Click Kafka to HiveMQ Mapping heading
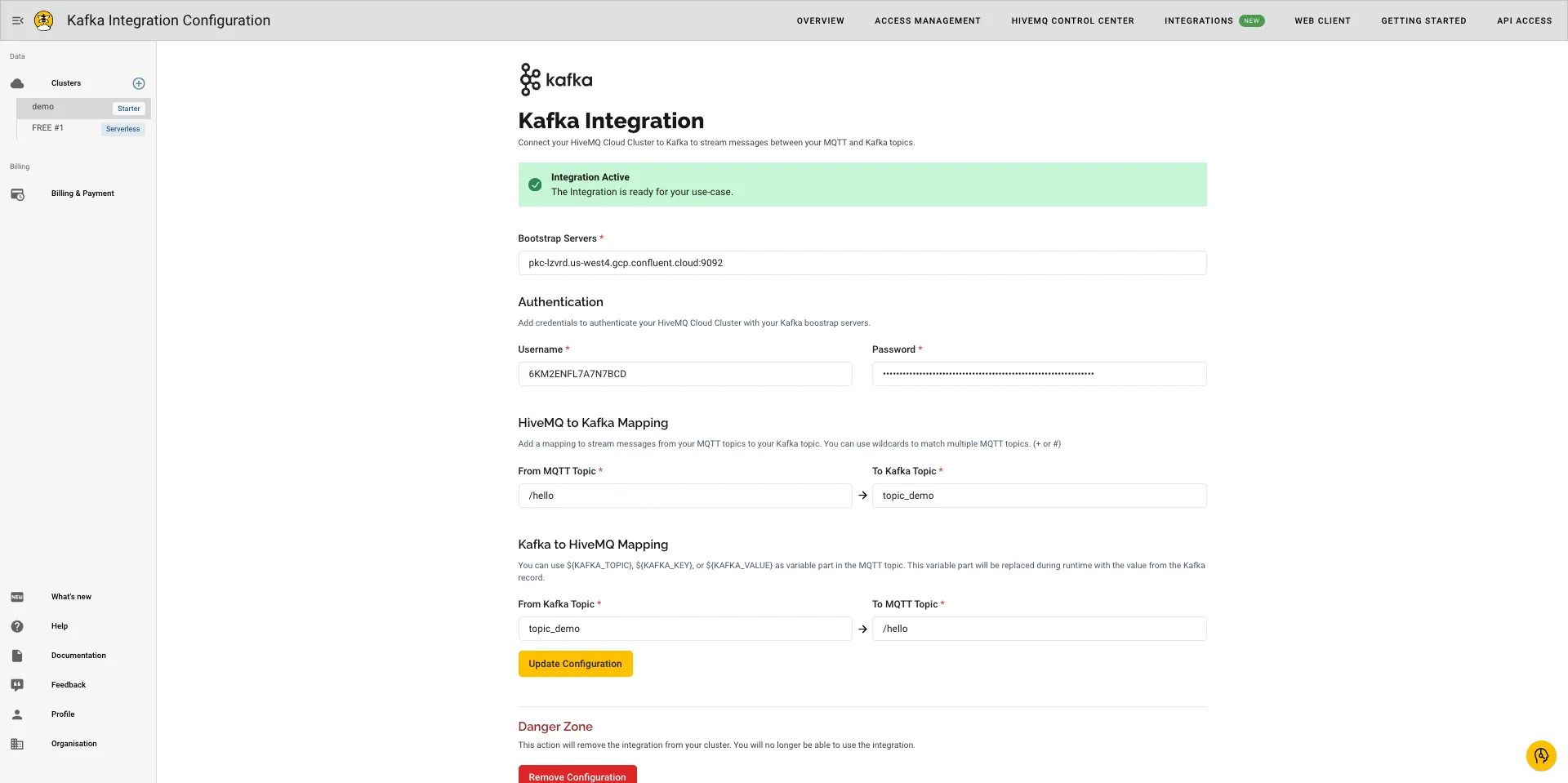Image resolution: width=1568 pixels, height=783 pixels. pyautogui.click(x=593, y=545)
